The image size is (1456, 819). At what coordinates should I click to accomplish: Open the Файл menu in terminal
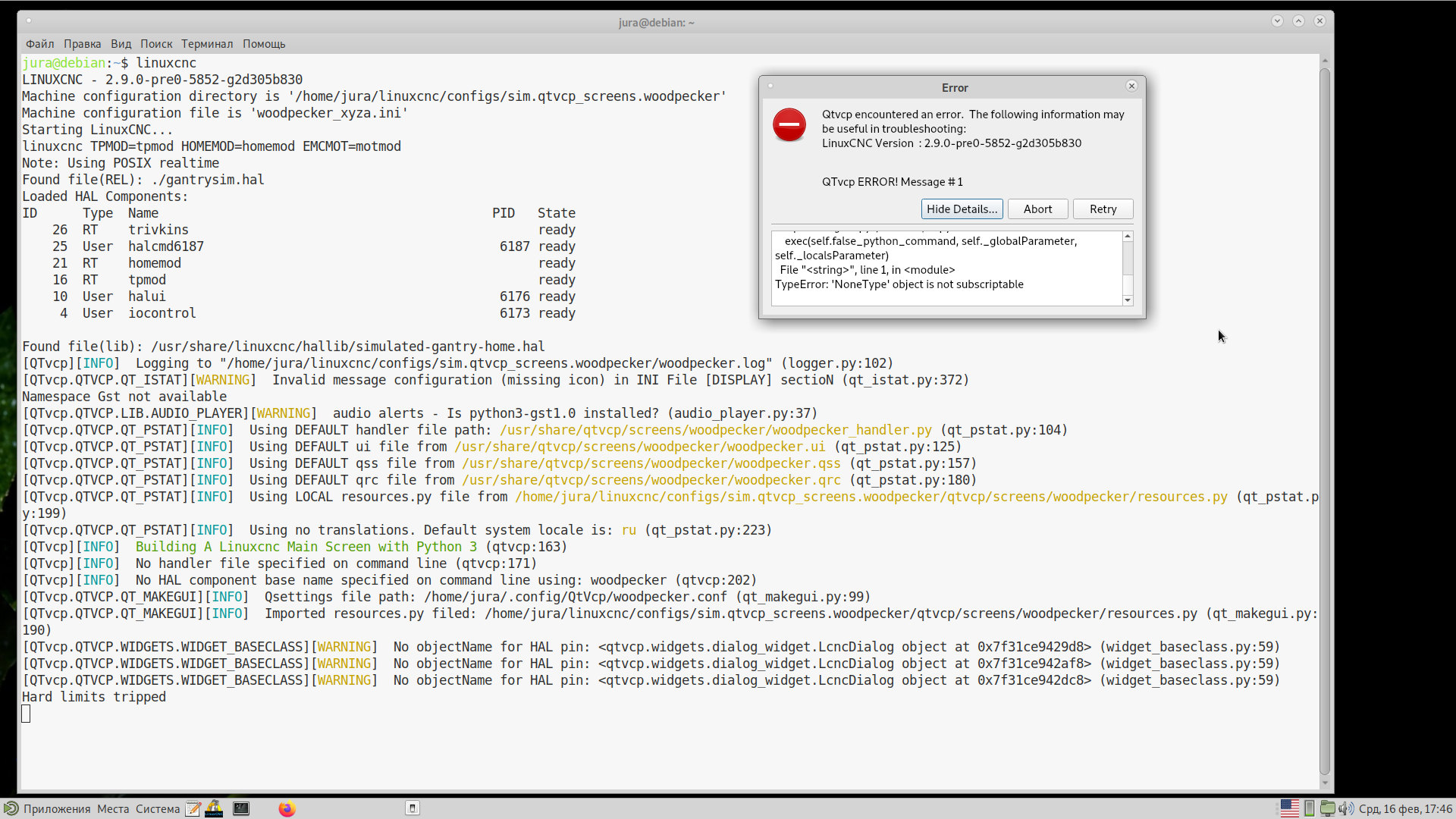[39, 44]
